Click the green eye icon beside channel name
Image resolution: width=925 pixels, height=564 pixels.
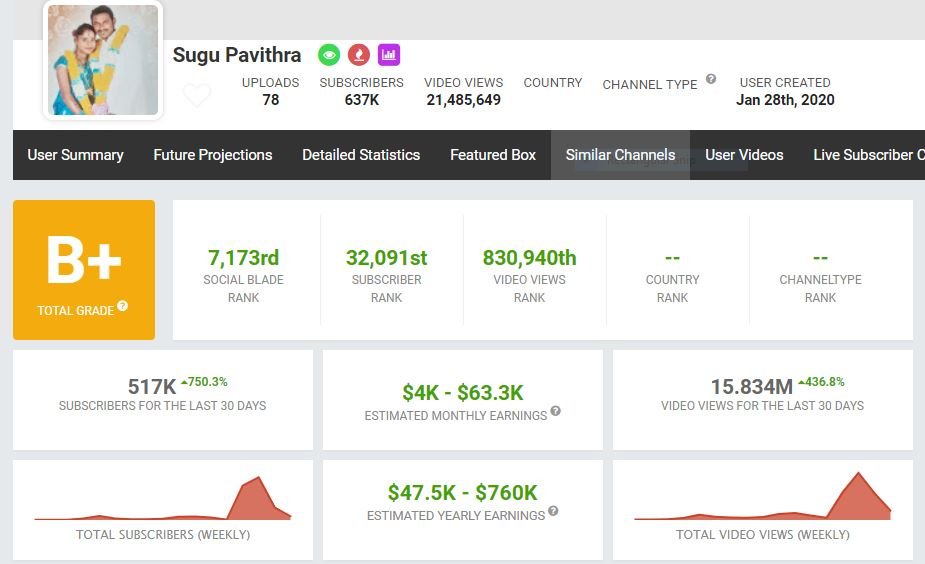[329, 55]
